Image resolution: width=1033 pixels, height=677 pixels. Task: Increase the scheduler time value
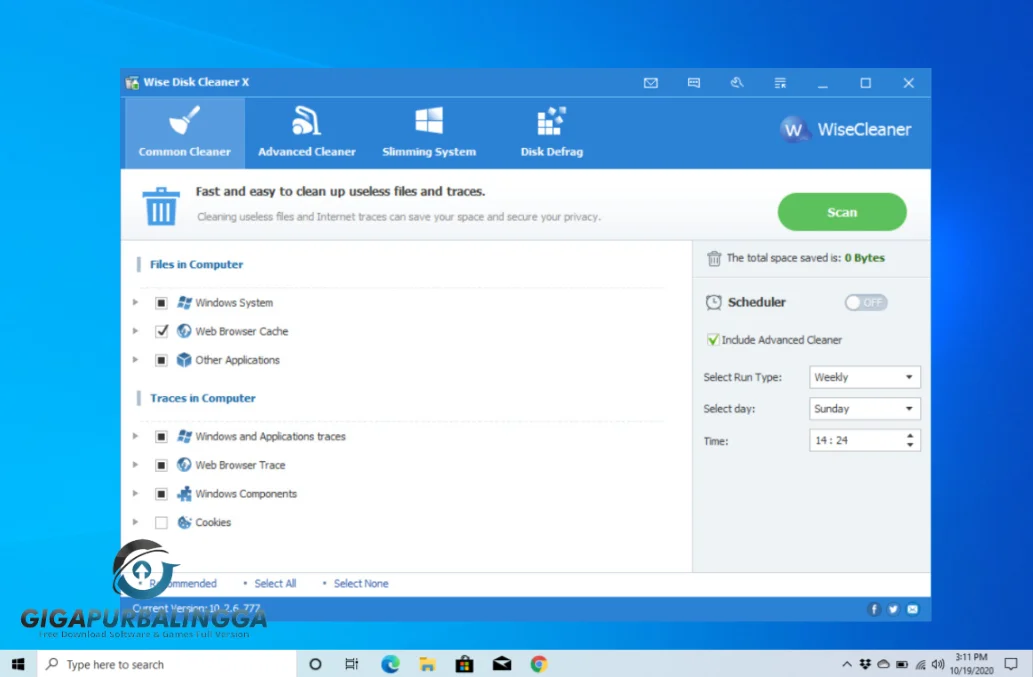(x=910, y=436)
